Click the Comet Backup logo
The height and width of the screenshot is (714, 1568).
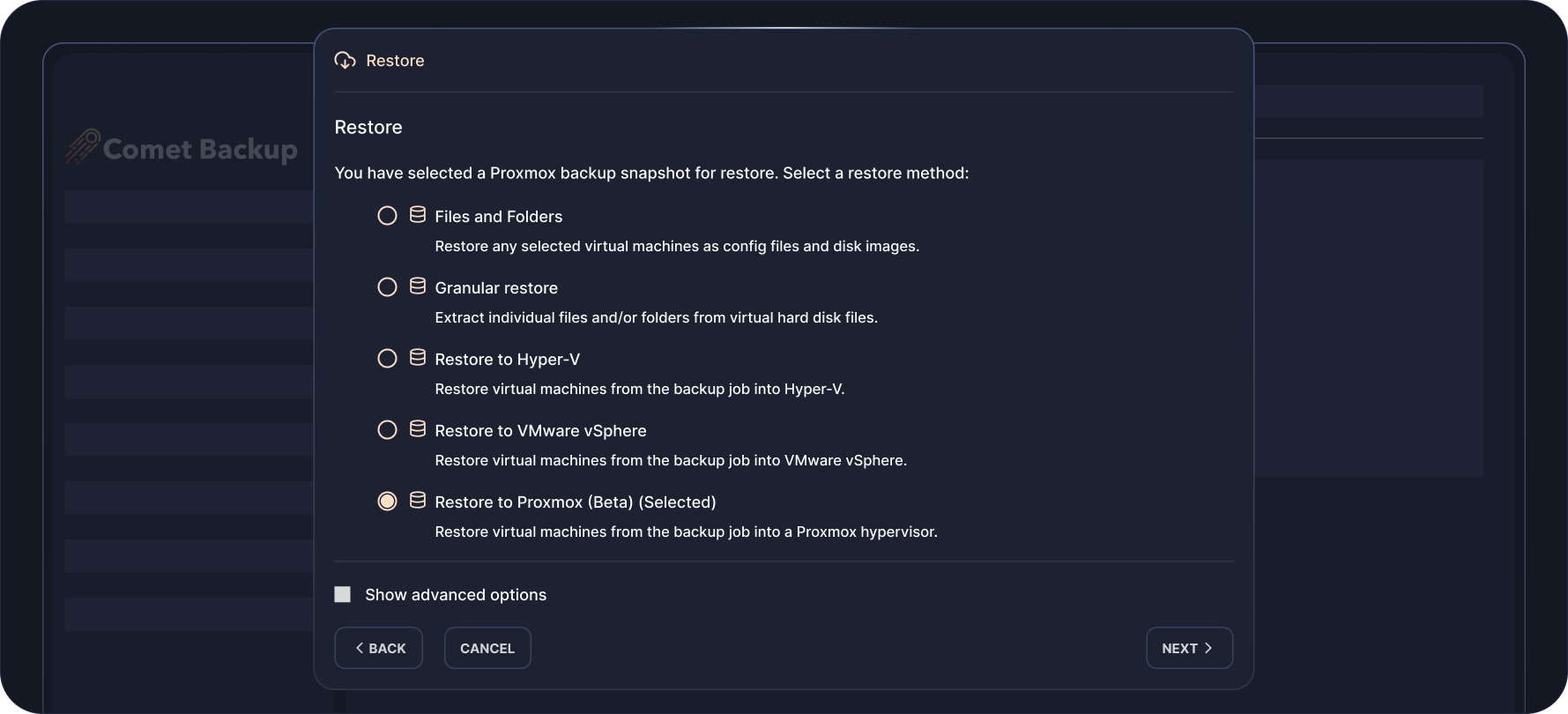click(182, 148)
